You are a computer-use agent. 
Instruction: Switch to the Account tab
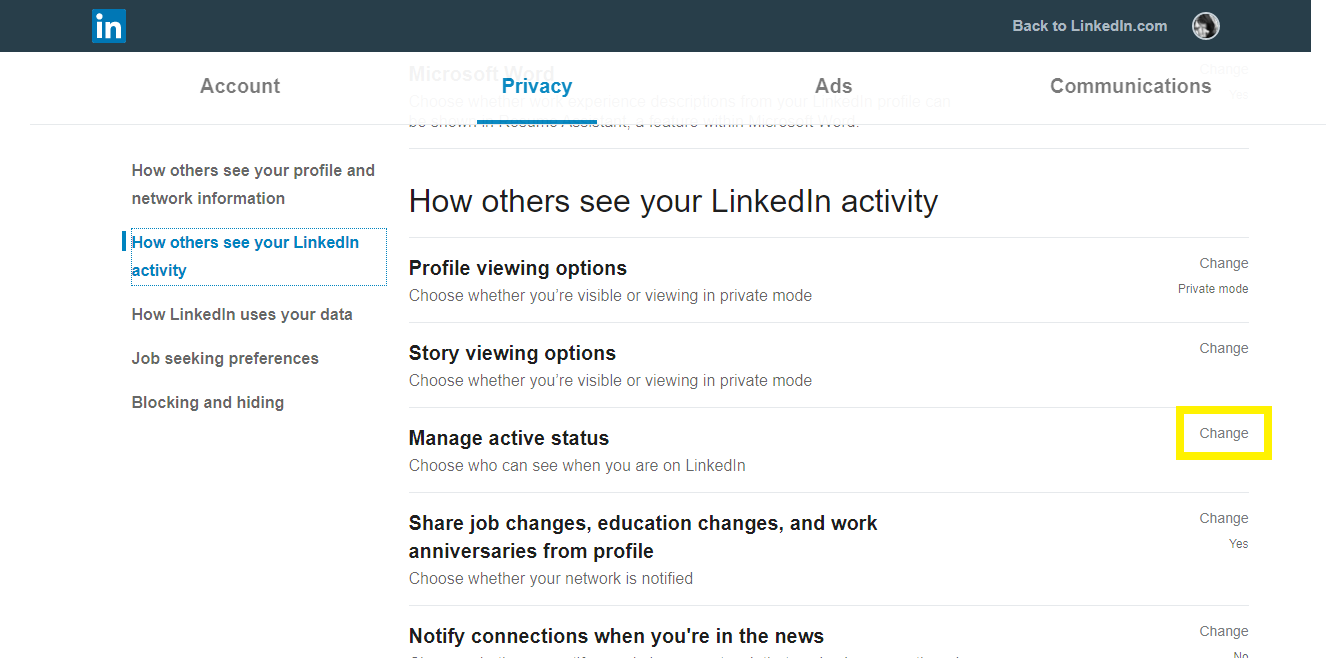point(239,86)
